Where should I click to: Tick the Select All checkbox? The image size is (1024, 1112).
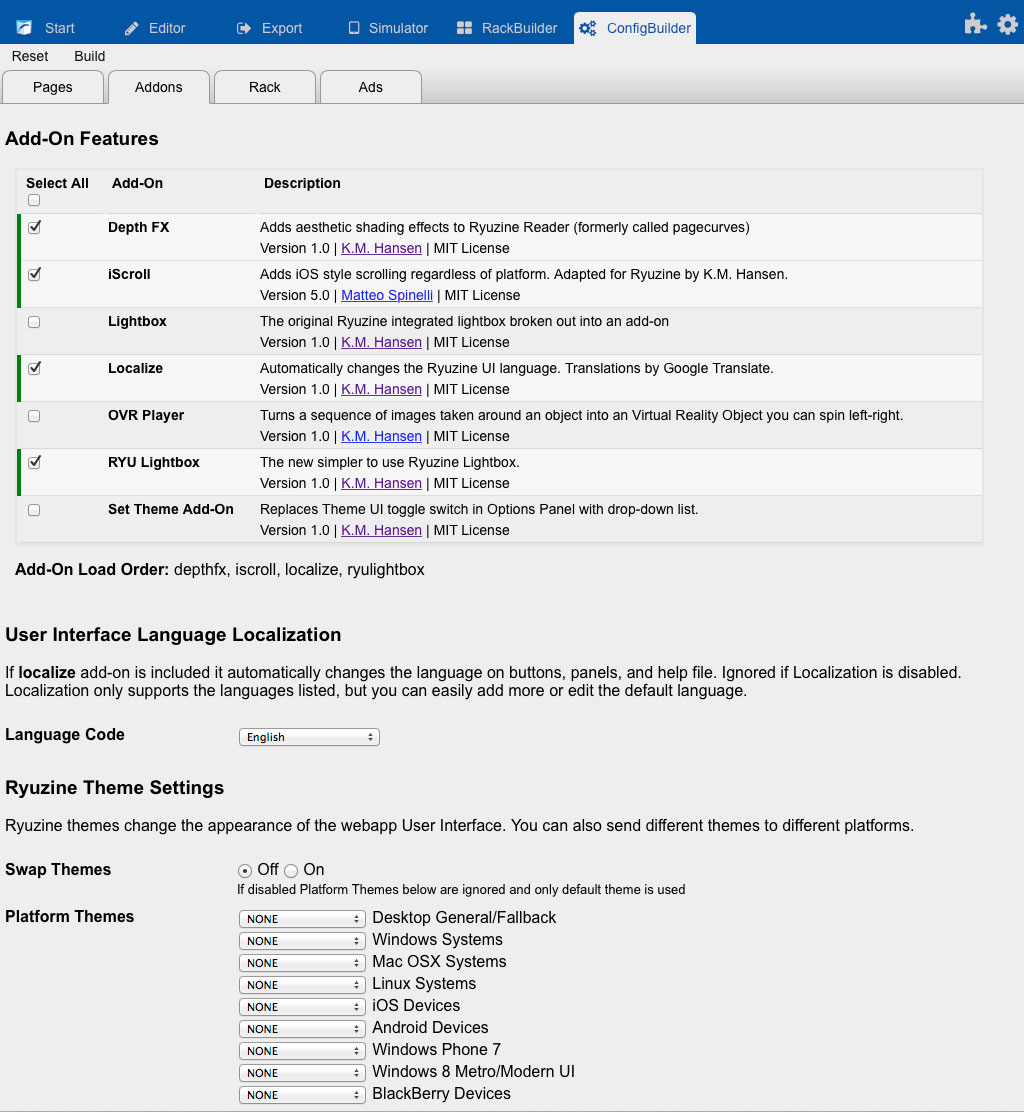coord(34,200)
